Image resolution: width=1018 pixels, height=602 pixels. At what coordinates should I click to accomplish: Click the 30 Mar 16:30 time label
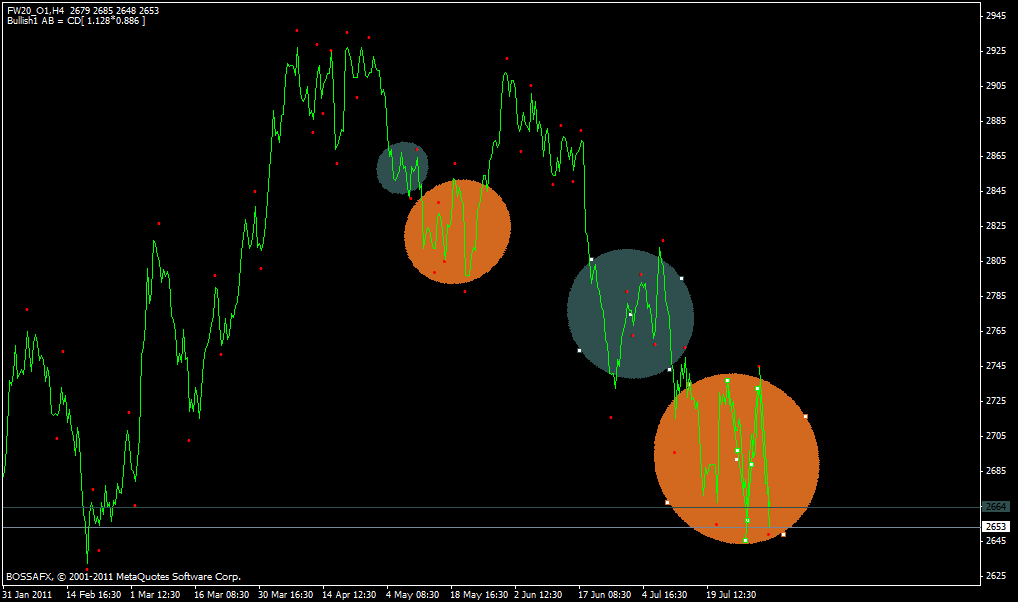tap(286, 595)
